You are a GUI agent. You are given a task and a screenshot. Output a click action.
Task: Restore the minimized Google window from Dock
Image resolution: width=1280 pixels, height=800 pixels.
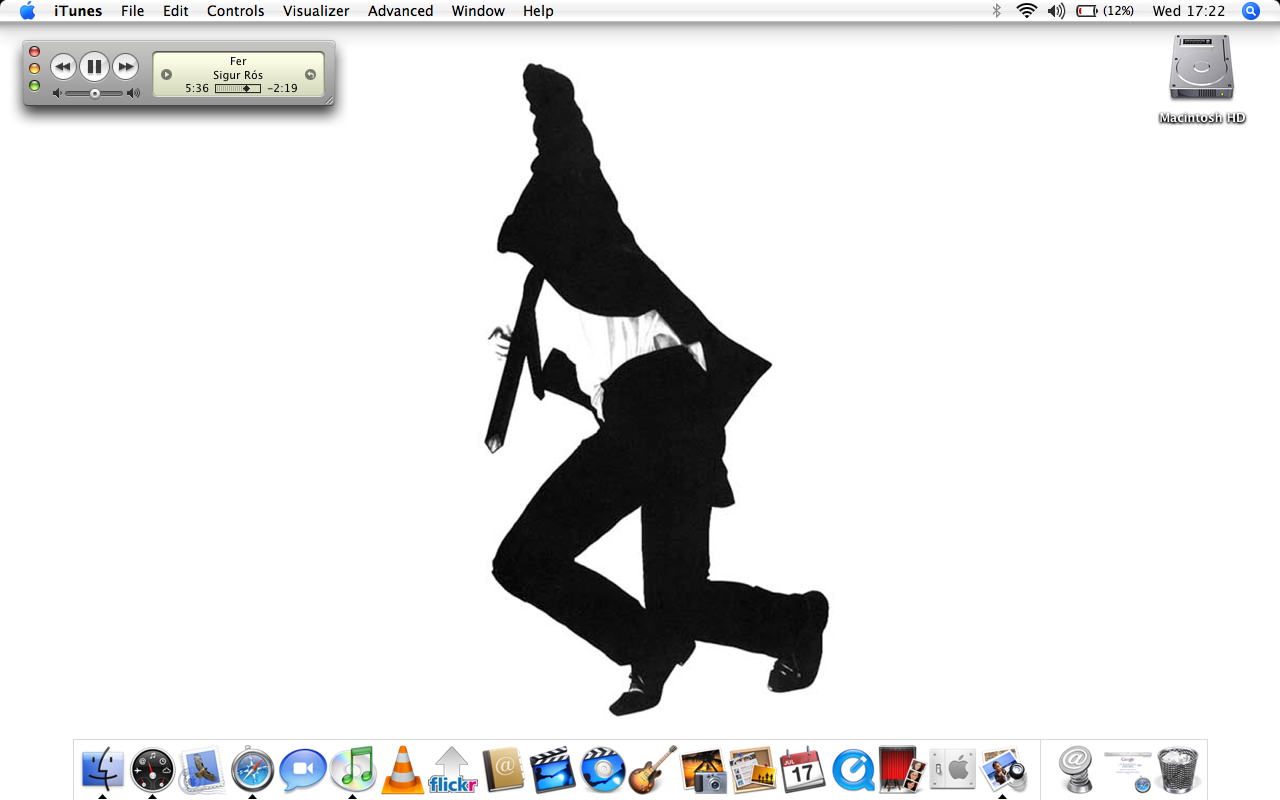[1127, 770]
